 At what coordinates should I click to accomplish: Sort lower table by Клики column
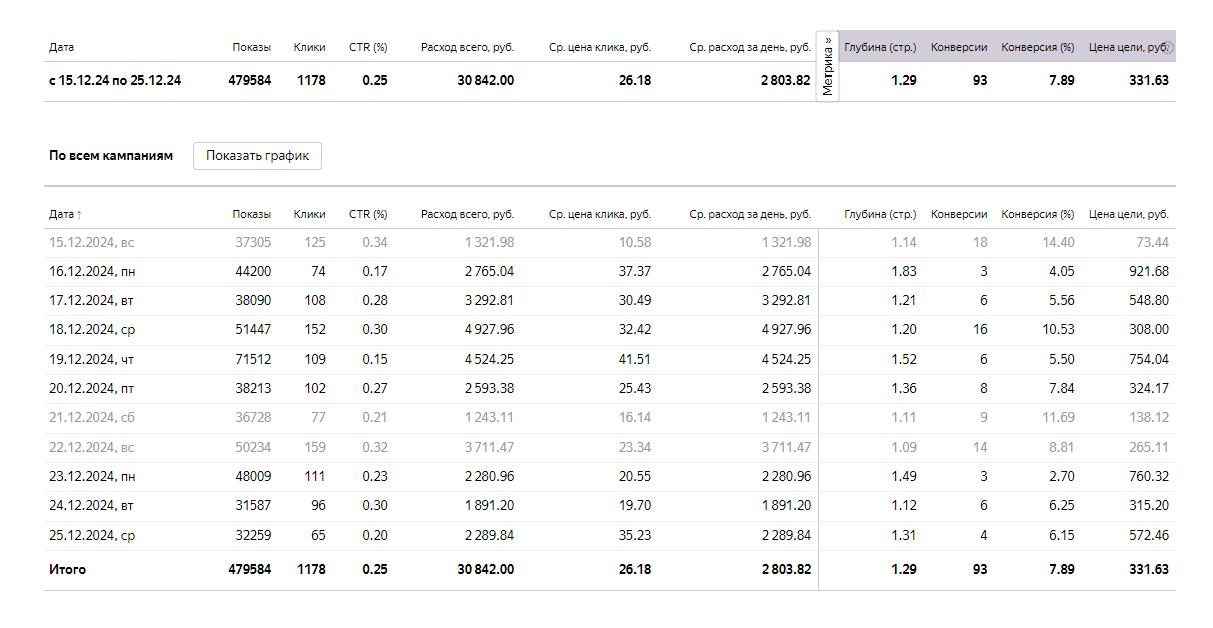click(x=309, y=214)
